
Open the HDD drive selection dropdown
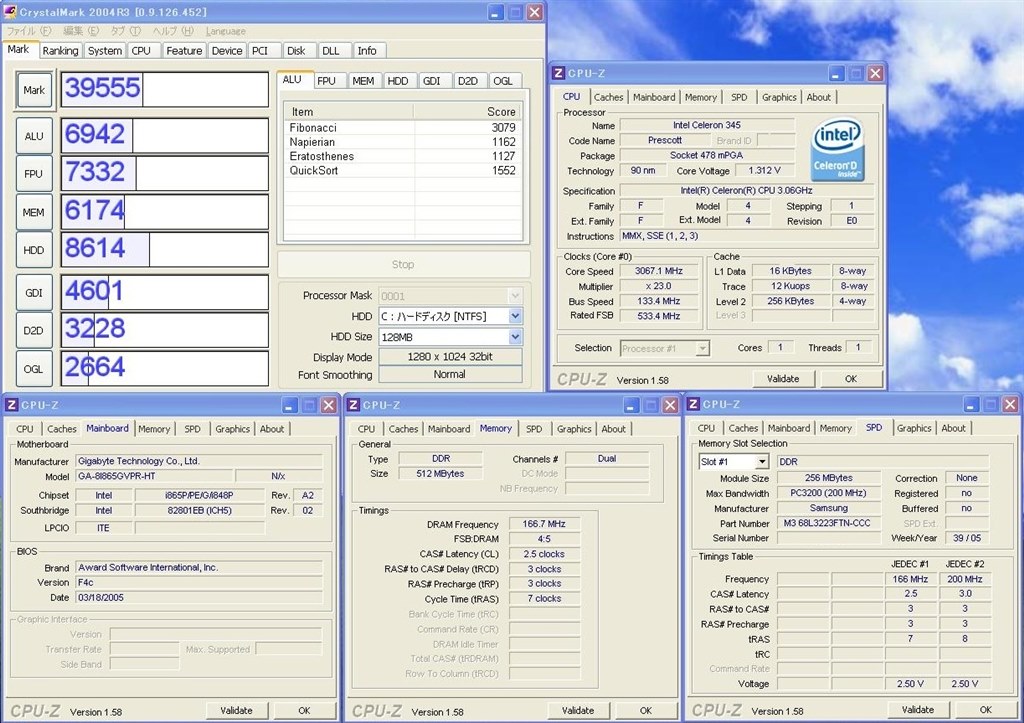coord(515,316)
